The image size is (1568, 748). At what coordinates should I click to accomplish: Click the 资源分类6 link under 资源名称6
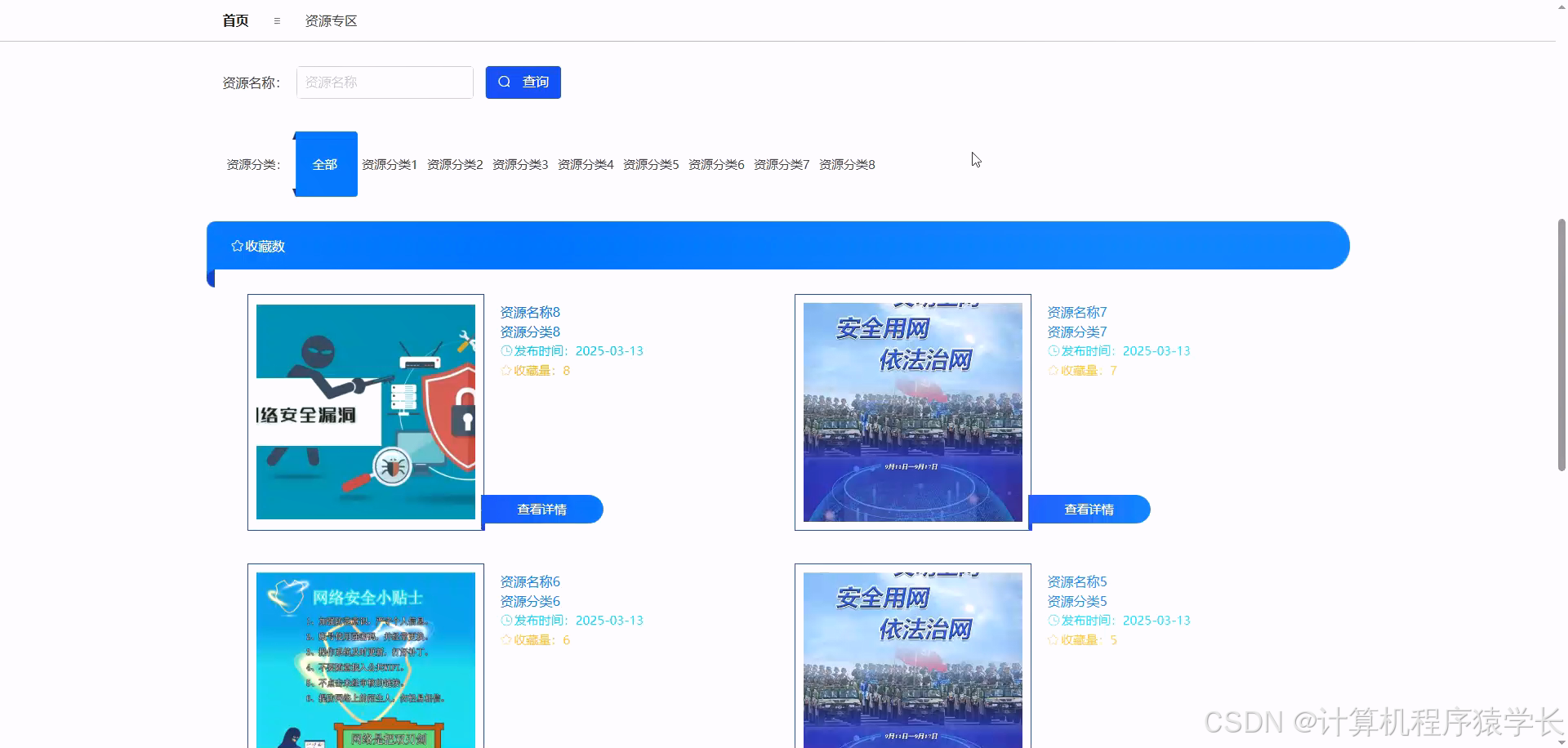click(528, 601)
